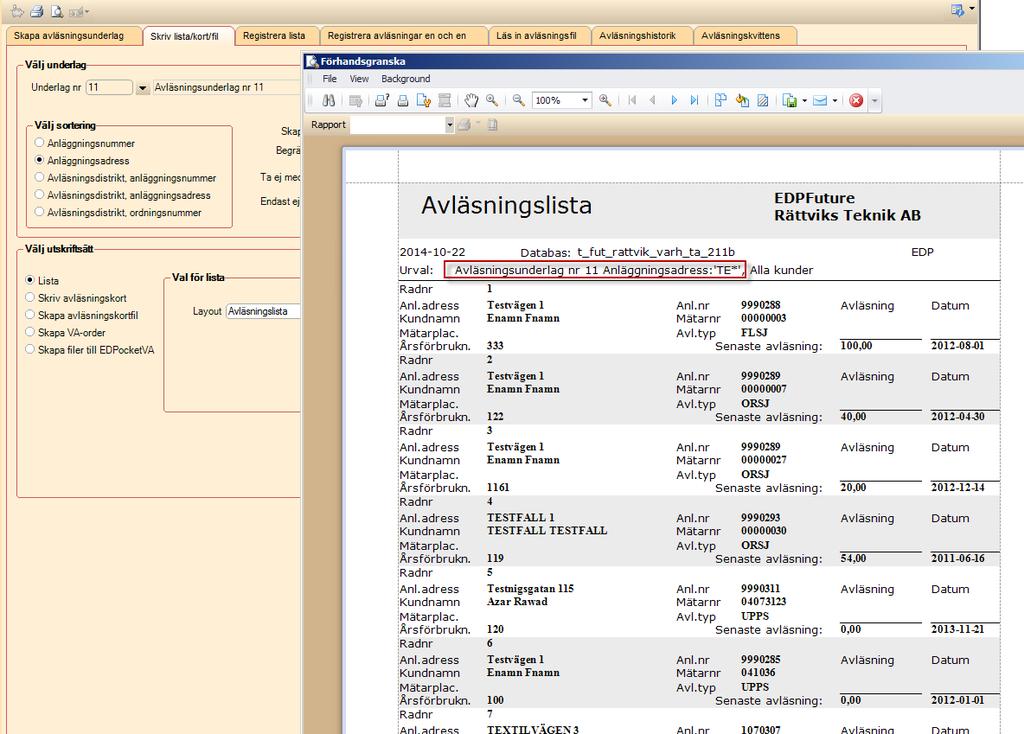This screenshot has width=1024, height=734.
Task: Open the toolbar options arrow after red X
Action: click(874, 101)
